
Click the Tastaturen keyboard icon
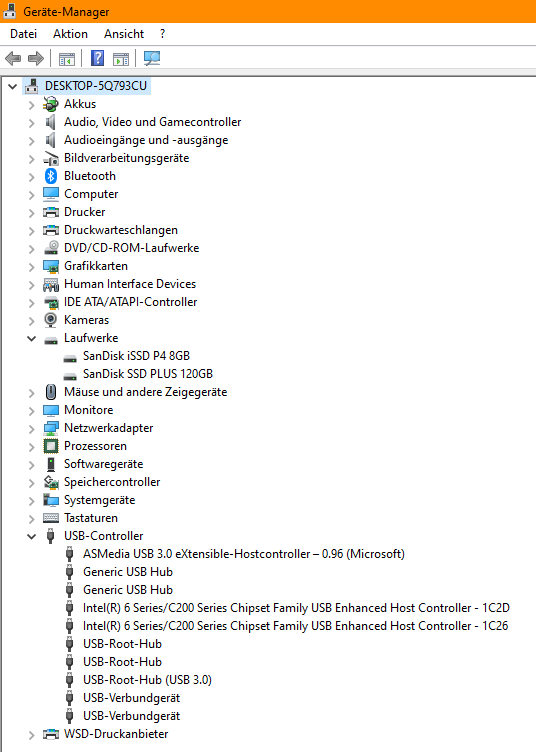51,518
